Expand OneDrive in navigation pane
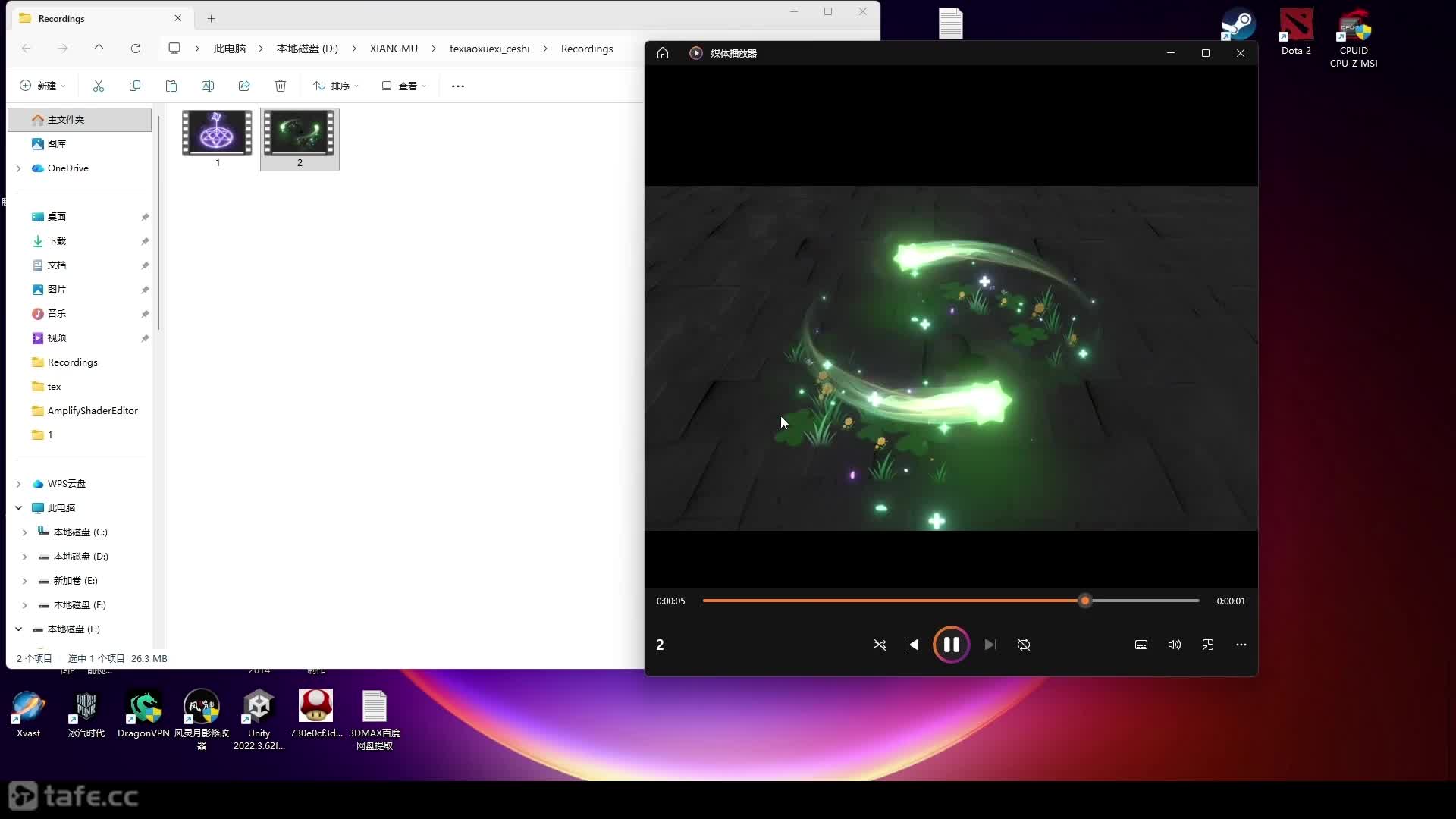Viewport: 1456px width, 819px height. tap(19, 168)
